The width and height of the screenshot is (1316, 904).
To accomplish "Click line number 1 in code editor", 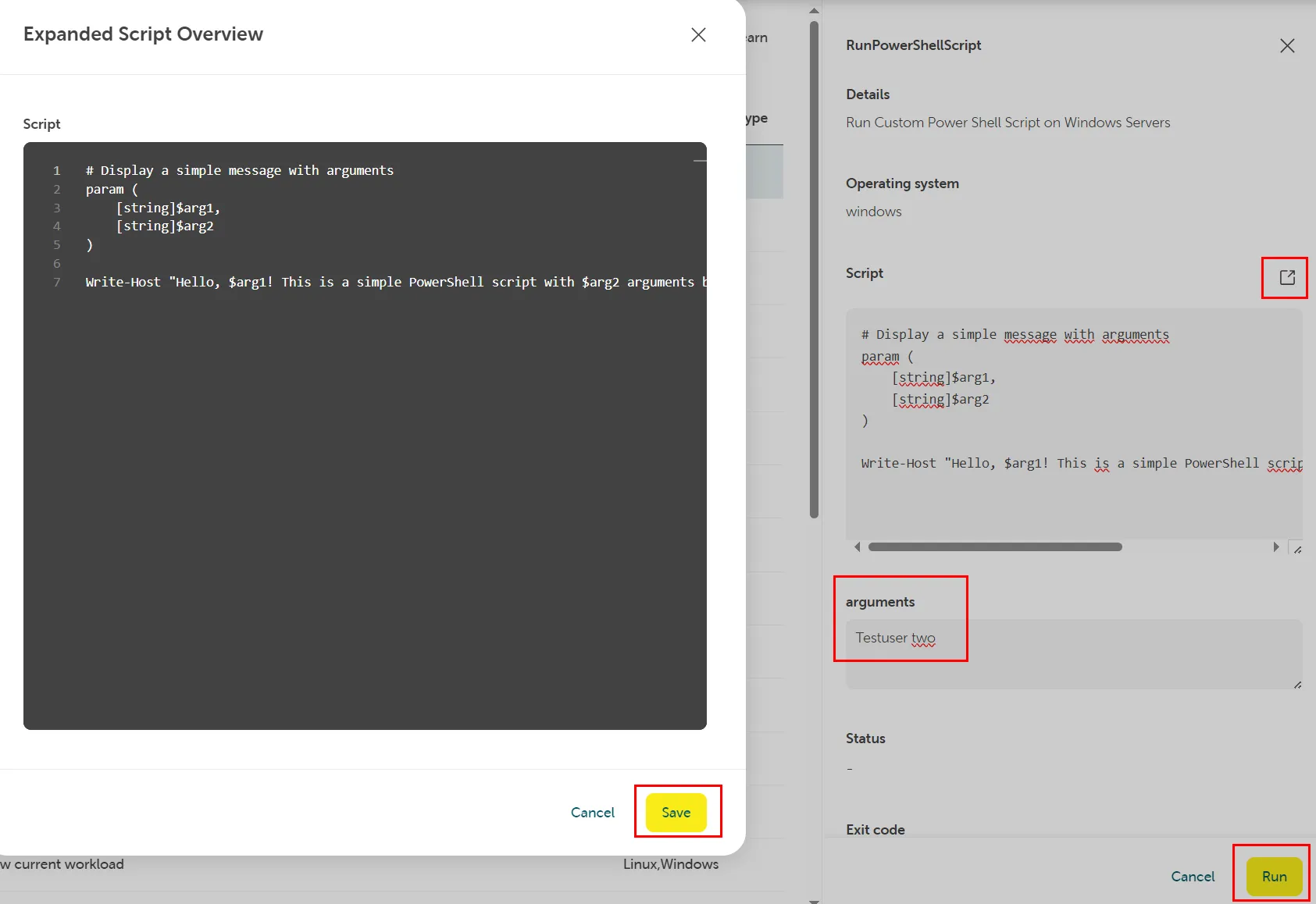I will pyautogui.click(x=56, y=171).
